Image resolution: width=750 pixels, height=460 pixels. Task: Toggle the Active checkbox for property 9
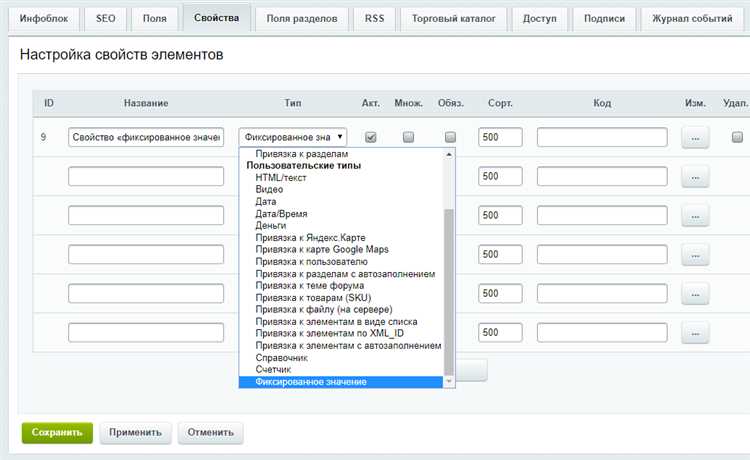click(x=370, y=137)
